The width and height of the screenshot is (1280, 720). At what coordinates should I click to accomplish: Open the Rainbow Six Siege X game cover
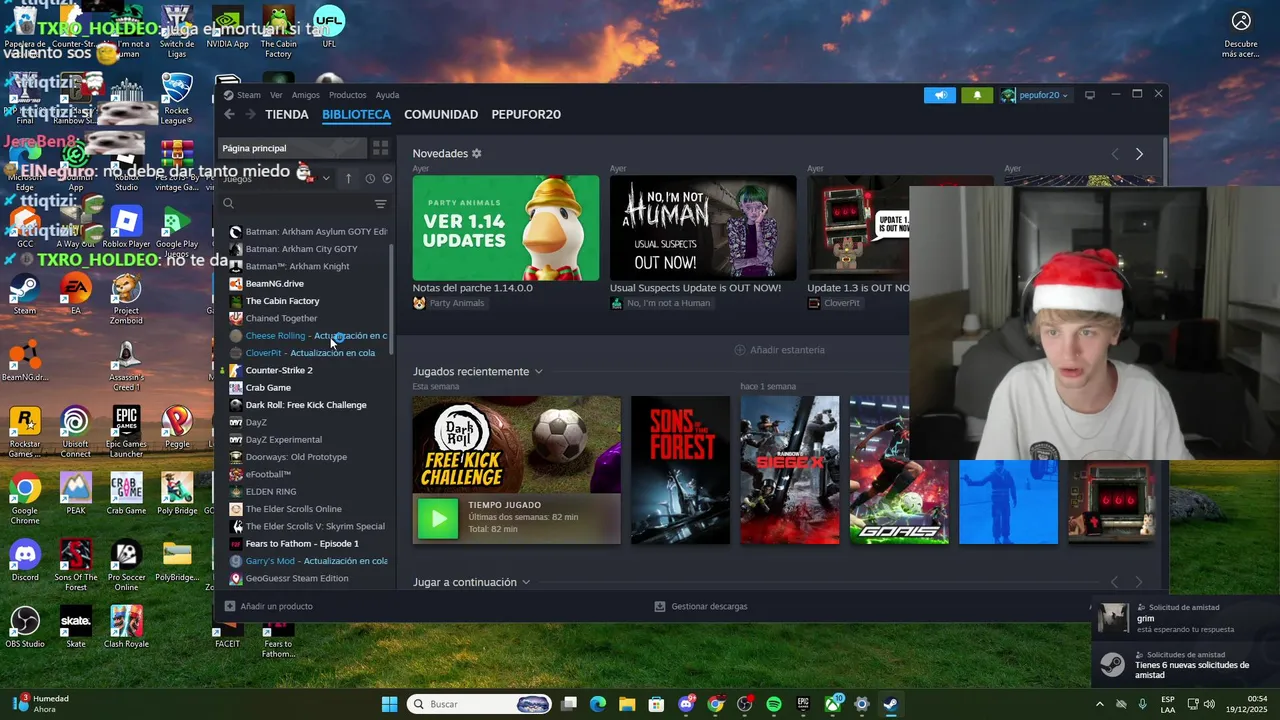pyautogui.click(x=790, y=470)
